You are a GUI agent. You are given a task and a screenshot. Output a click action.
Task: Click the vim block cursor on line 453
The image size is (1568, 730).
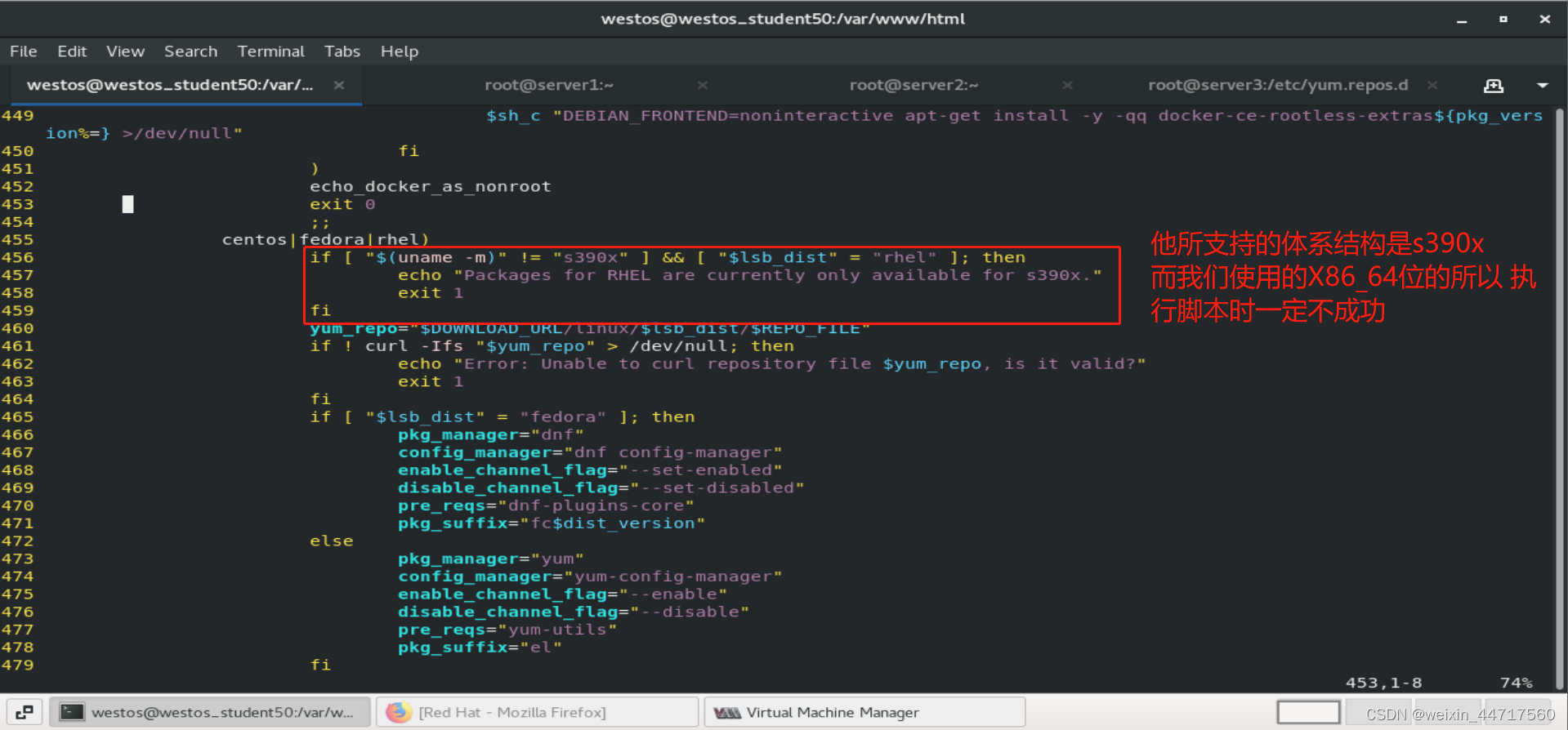[128, 205]
